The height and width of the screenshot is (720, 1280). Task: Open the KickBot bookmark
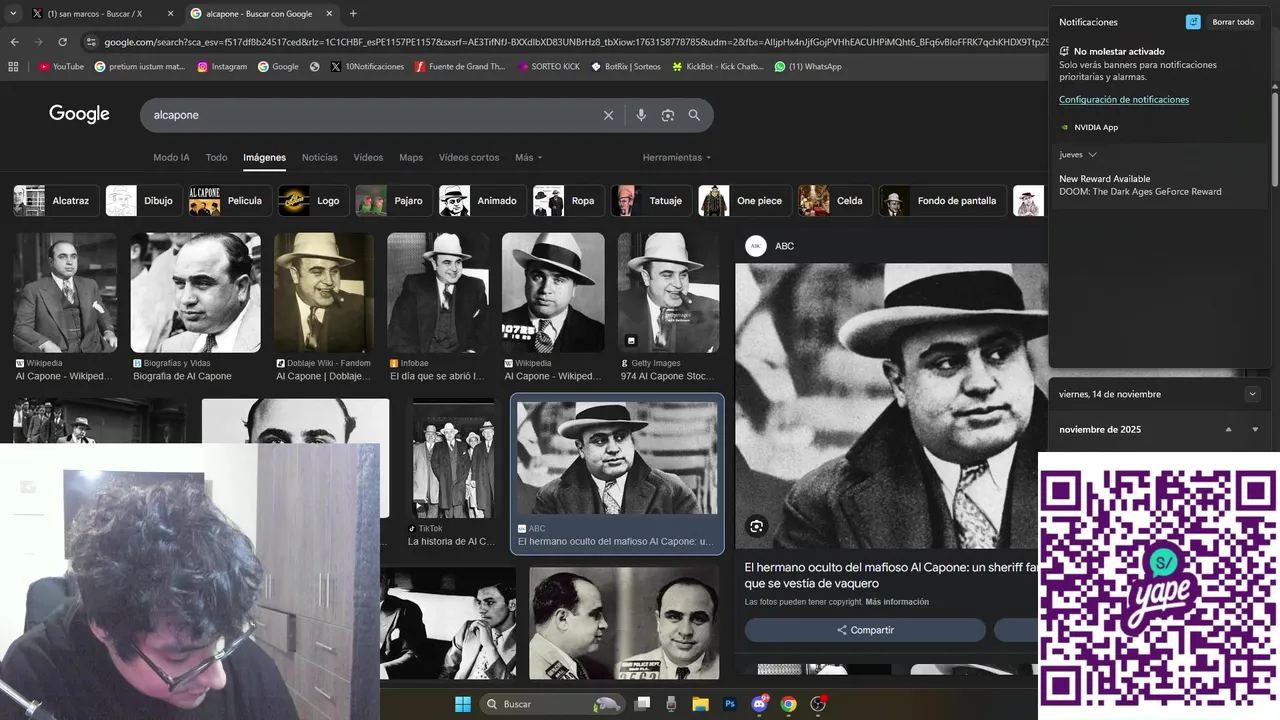(717, 66)
